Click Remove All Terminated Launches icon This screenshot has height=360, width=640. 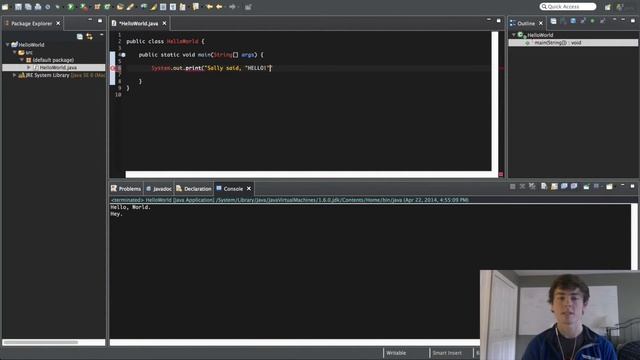point(532,187)
